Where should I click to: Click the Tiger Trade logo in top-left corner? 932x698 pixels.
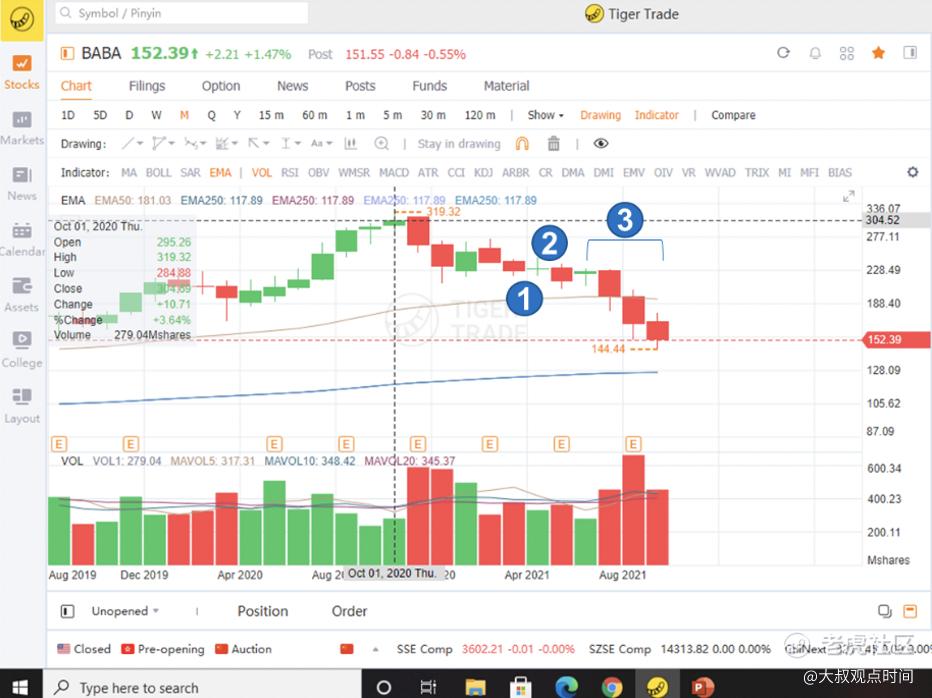coord(21,20)
